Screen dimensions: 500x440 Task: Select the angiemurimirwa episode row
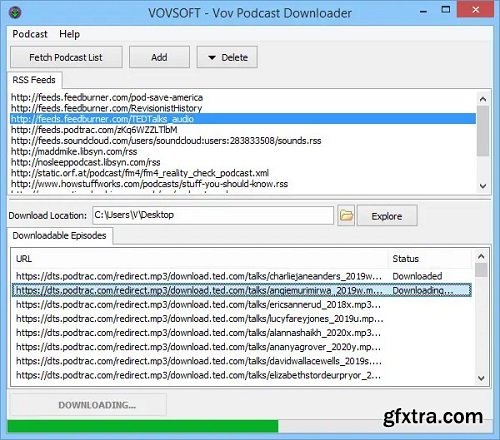coord(242,290)
